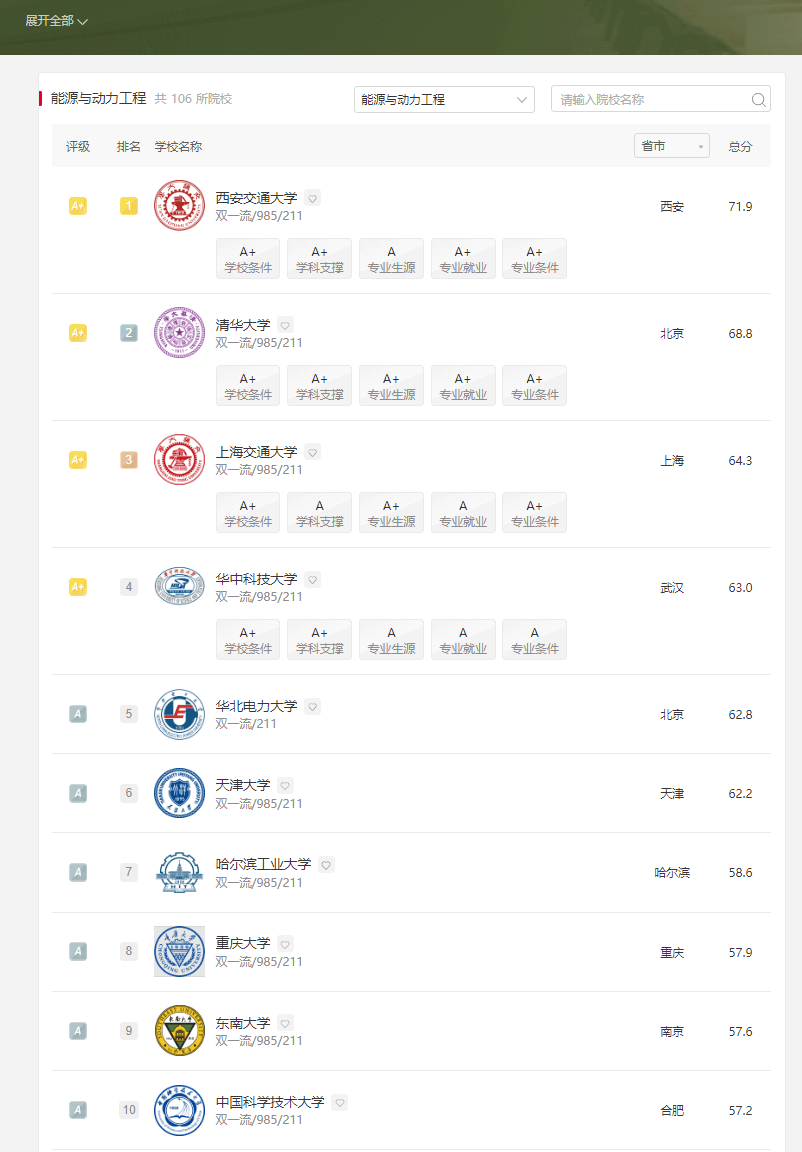Click A+ rating badge of first row

point(78,206)
